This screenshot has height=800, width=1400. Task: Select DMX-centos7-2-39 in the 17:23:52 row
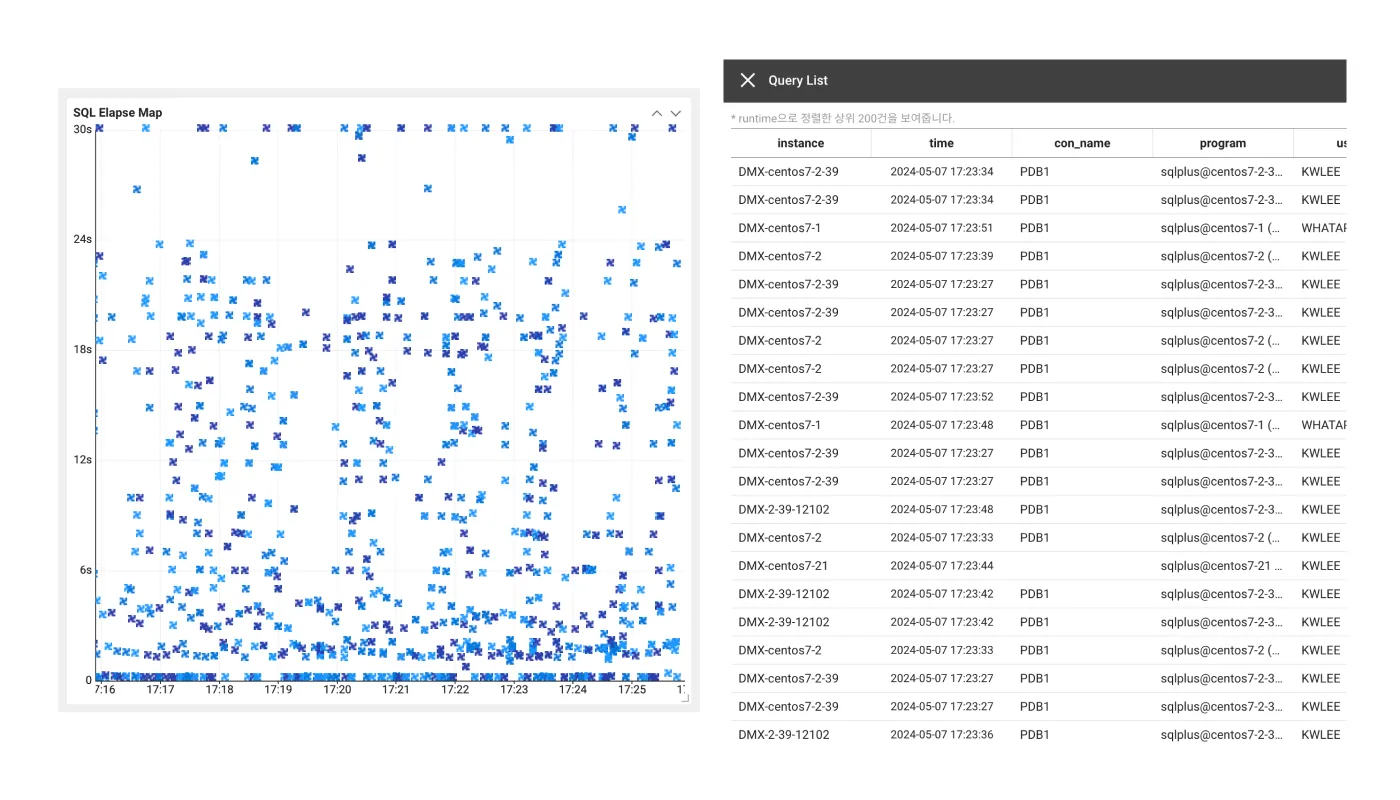point(789,397)
